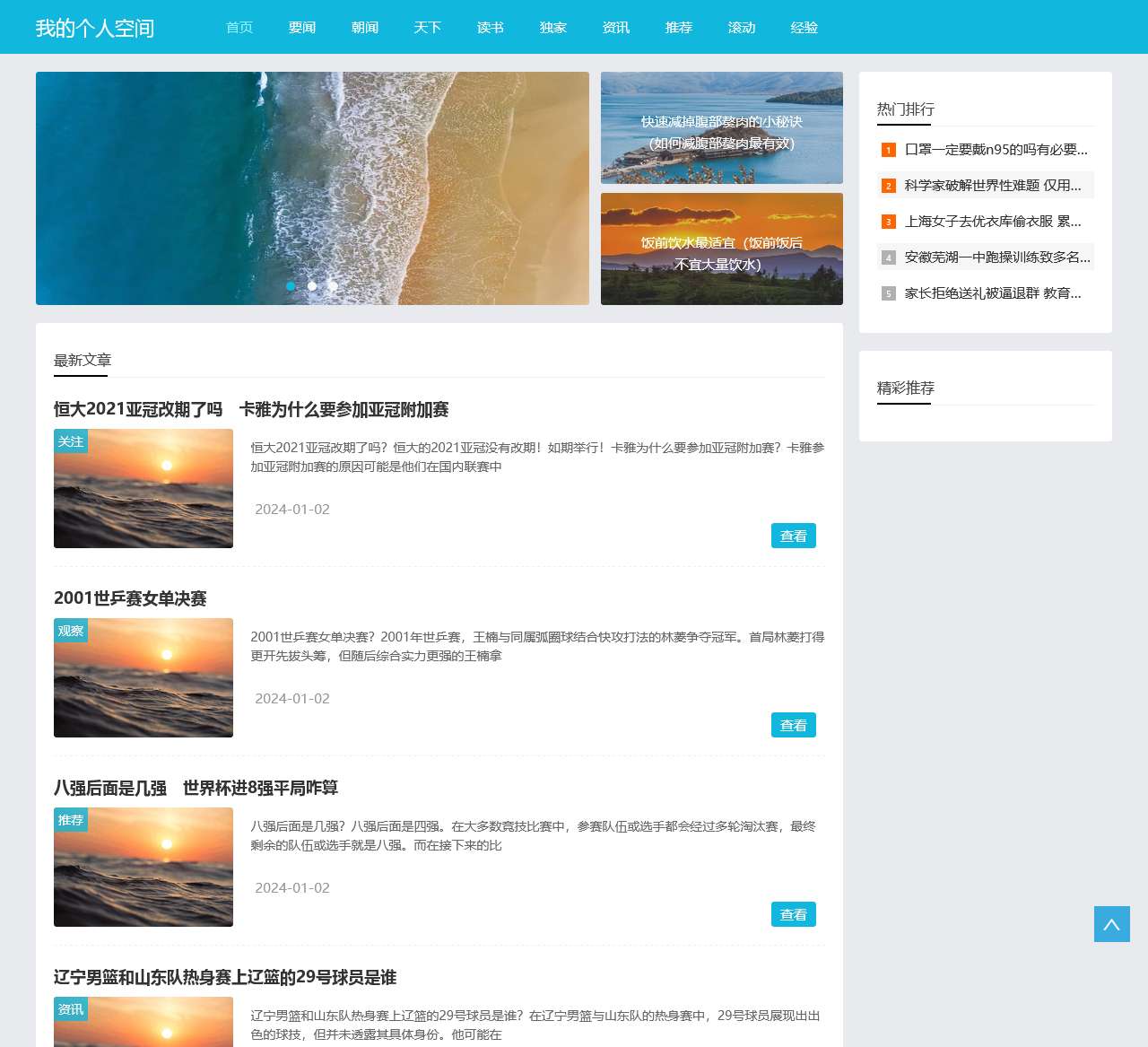Screen dimensions: 1148x1047
Task: Click the 推荐 tag on article thumbnail
Action: (x=71, y=820)
